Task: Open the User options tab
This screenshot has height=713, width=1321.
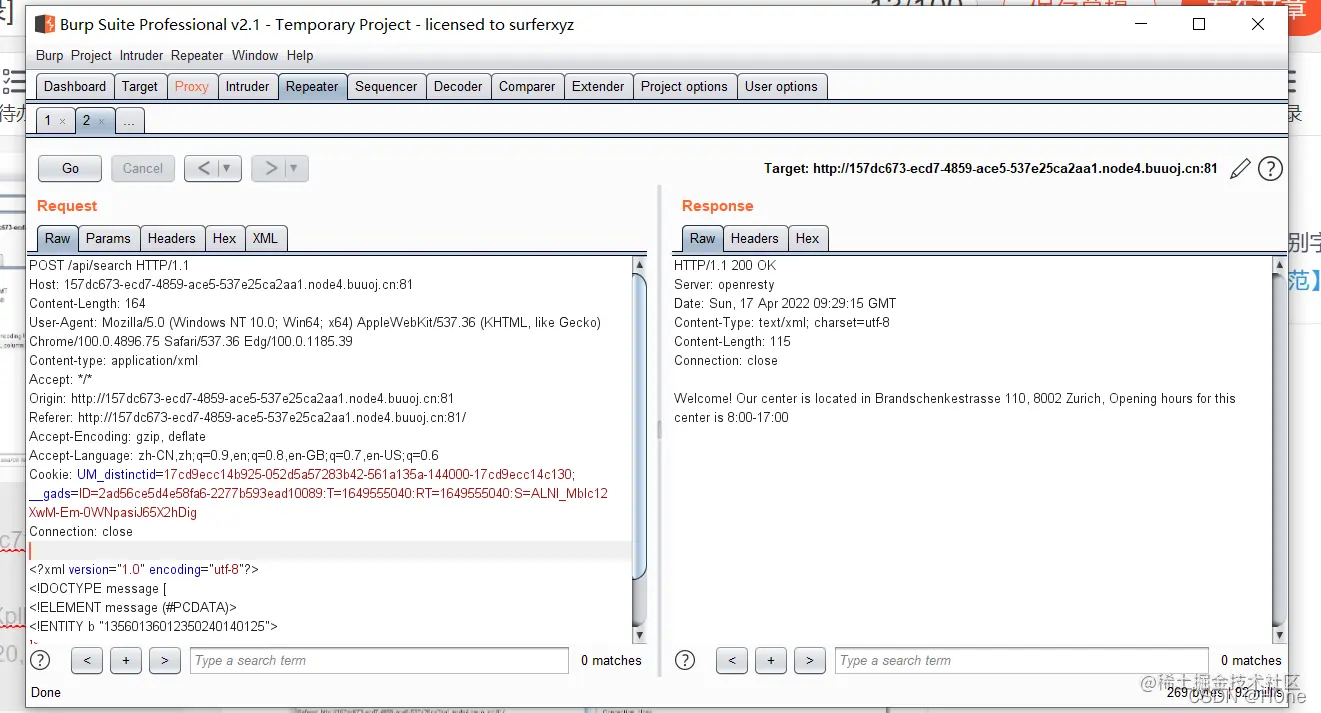Action: 781,86
